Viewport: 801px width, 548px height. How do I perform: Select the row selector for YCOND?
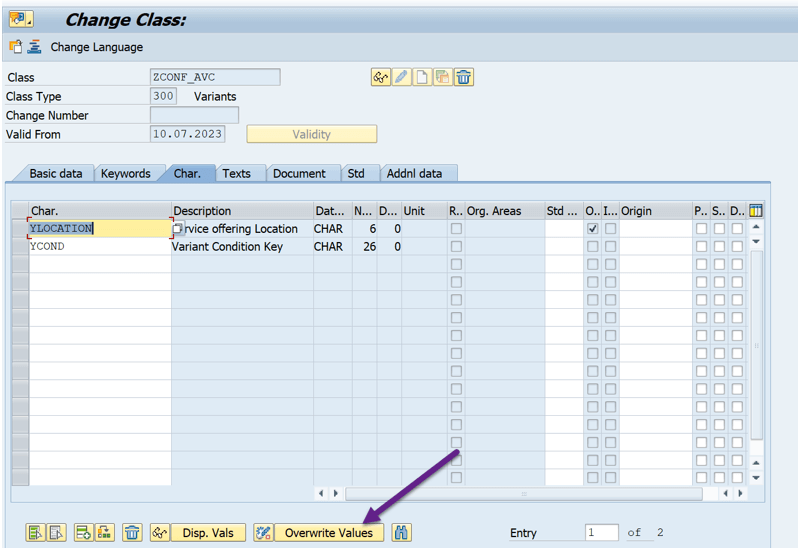coord(20,246)
